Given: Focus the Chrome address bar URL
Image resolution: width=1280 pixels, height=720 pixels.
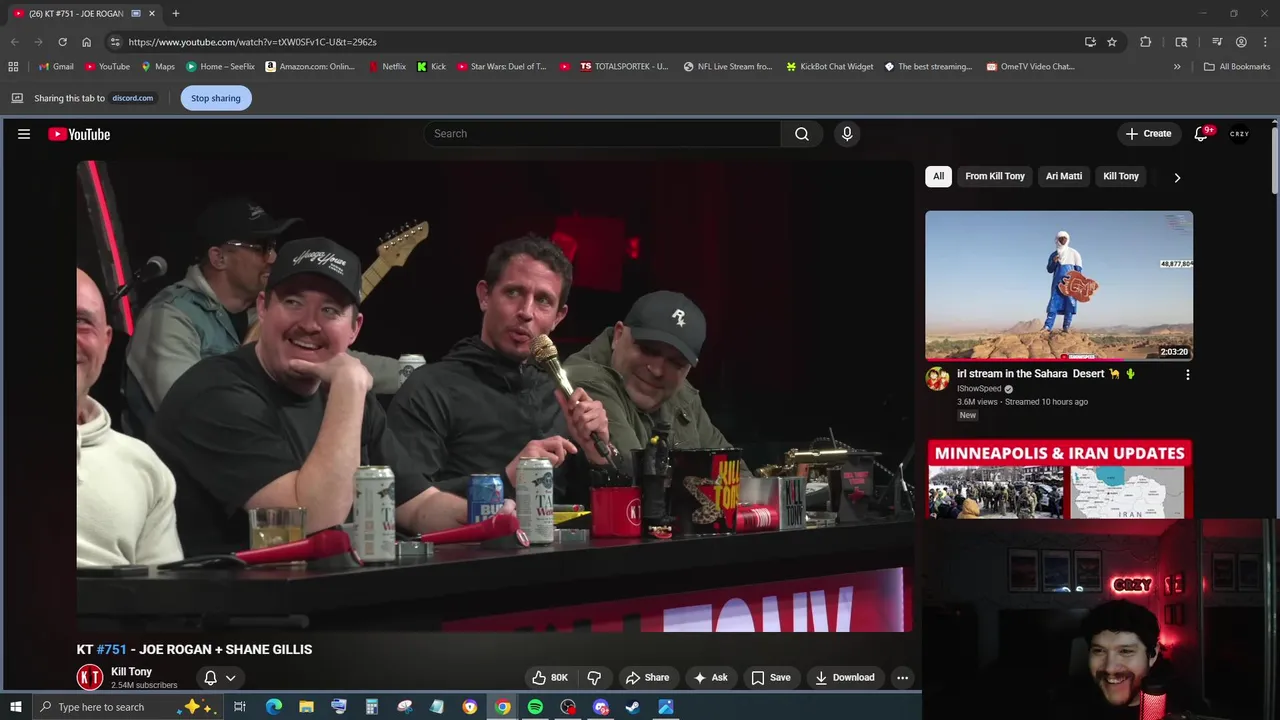Looking at the screenshot, I should click(252, 42).
